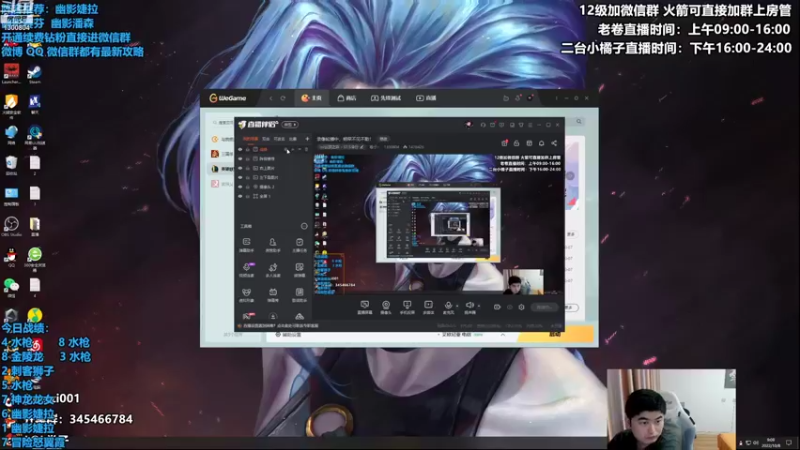Open the Recycle Bin on the desktop
The width and height of the screenshot is (800, 450).
tap(11, 165)
